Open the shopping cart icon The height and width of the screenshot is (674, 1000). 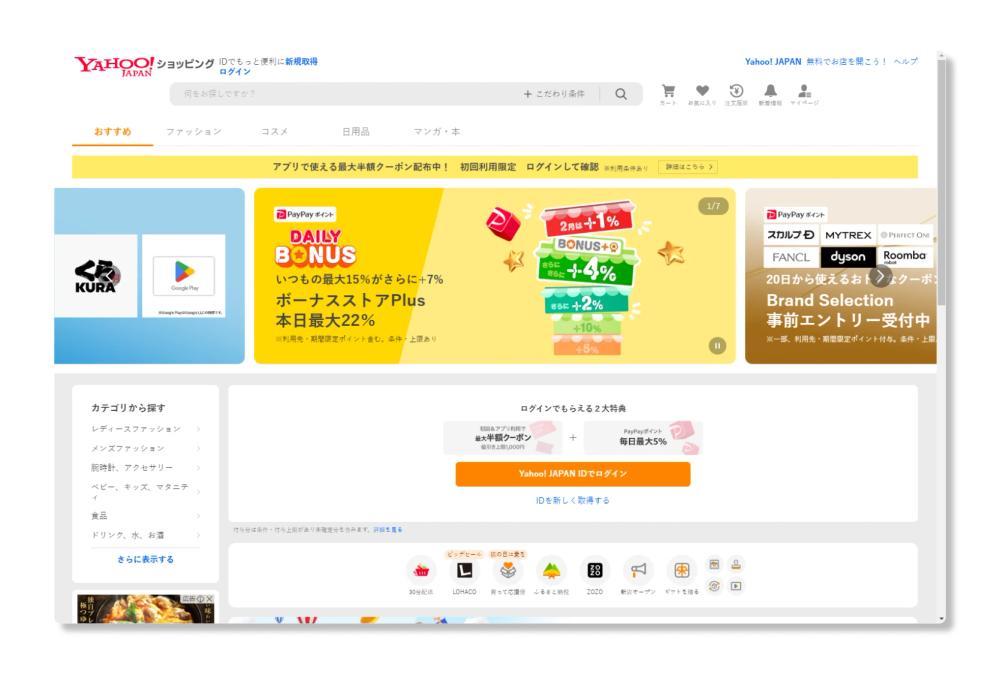[x=668, y=93]
